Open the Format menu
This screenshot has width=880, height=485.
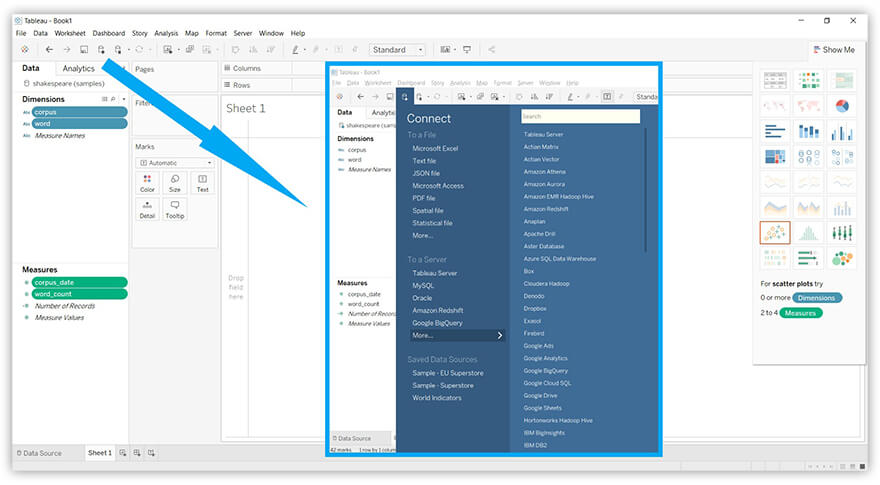coord(216,33)
